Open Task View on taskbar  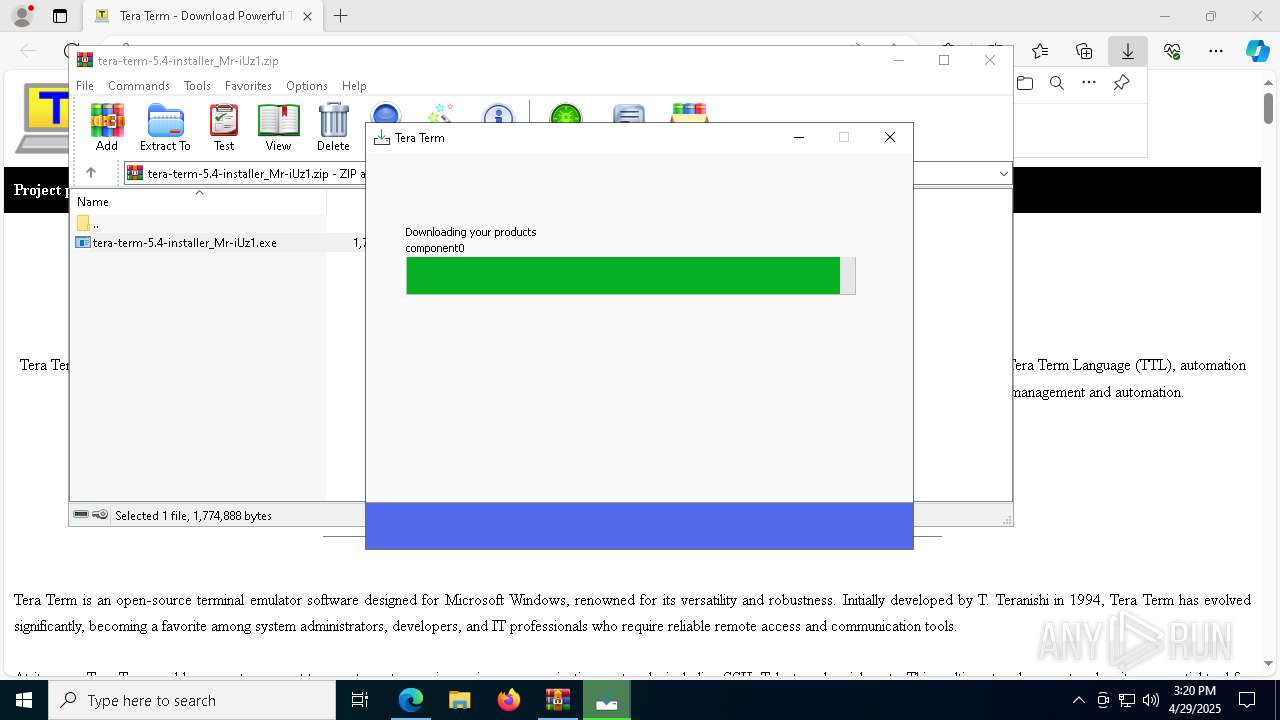(x=361, y=701)
